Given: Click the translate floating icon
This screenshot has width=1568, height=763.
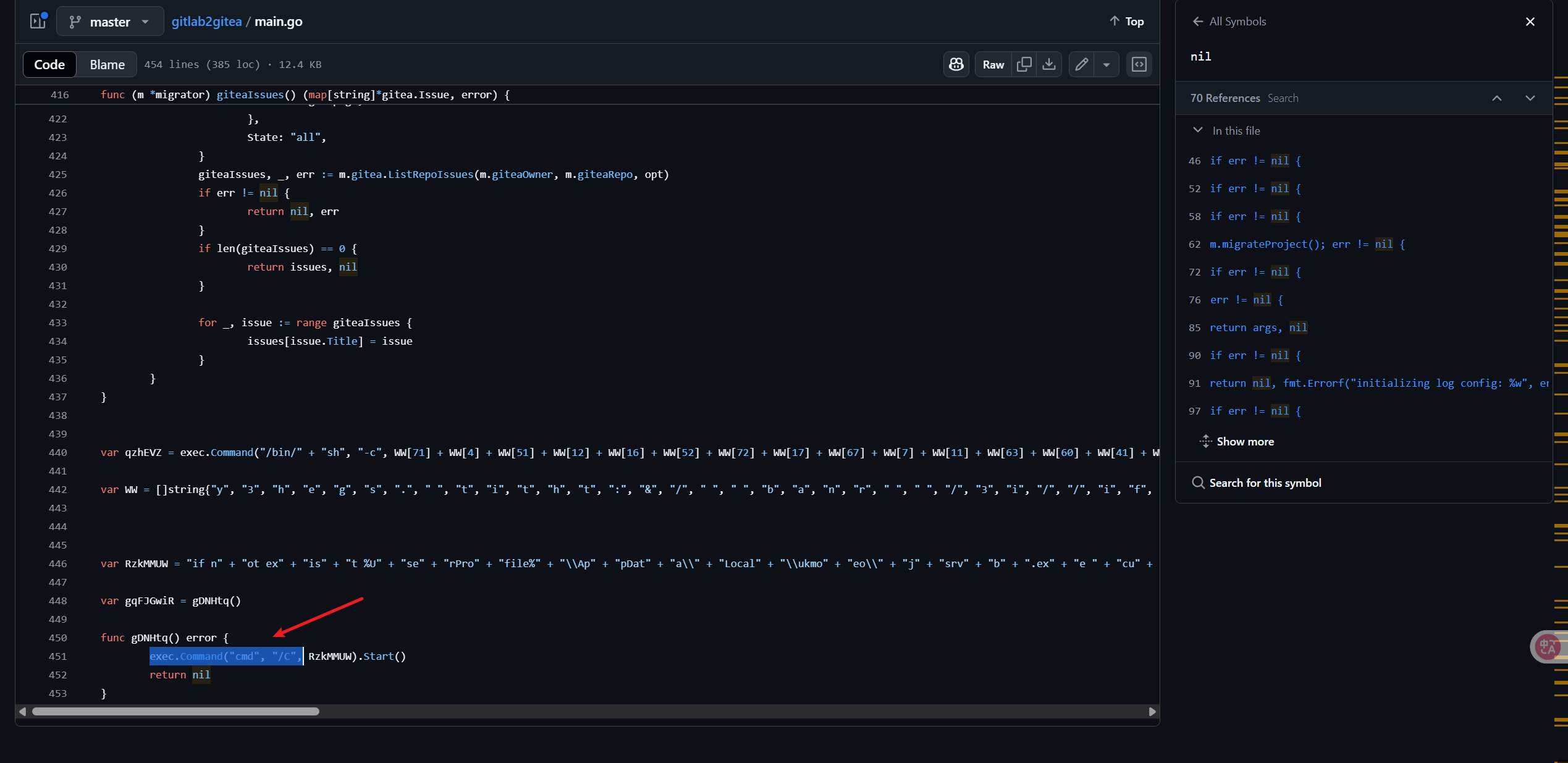Looking at the screenshot, I should pyautogui.click(x=1548, y=647).
